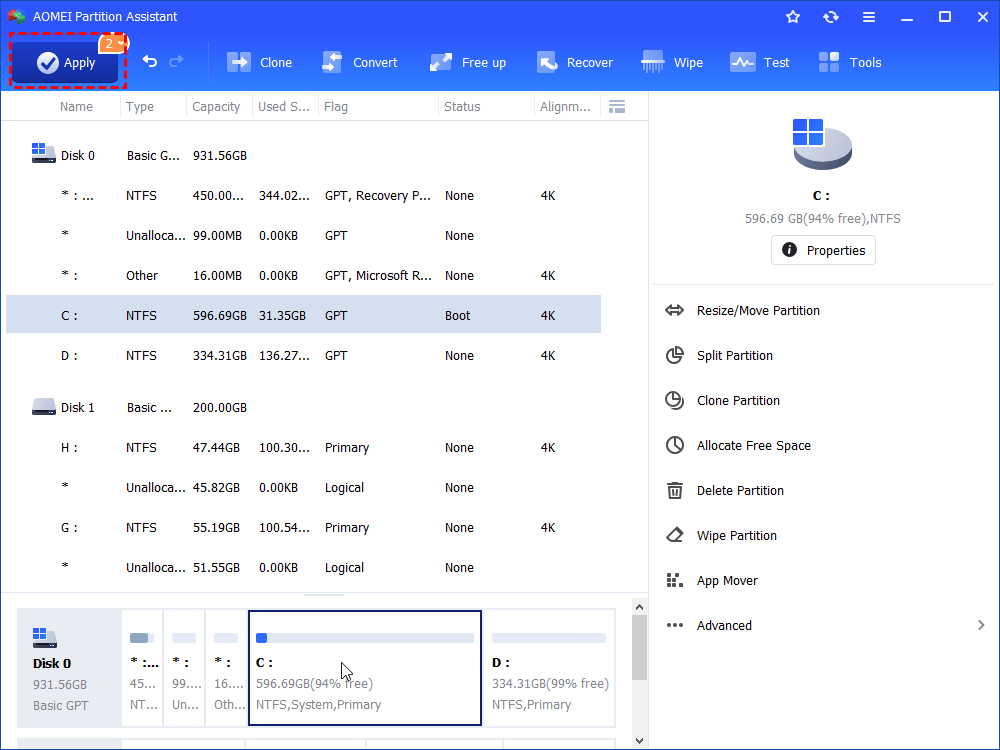The height and width of the screenshot is (750, 1000).
Task: Select the 16.00MB Other partition row
Action: [304, 276]
